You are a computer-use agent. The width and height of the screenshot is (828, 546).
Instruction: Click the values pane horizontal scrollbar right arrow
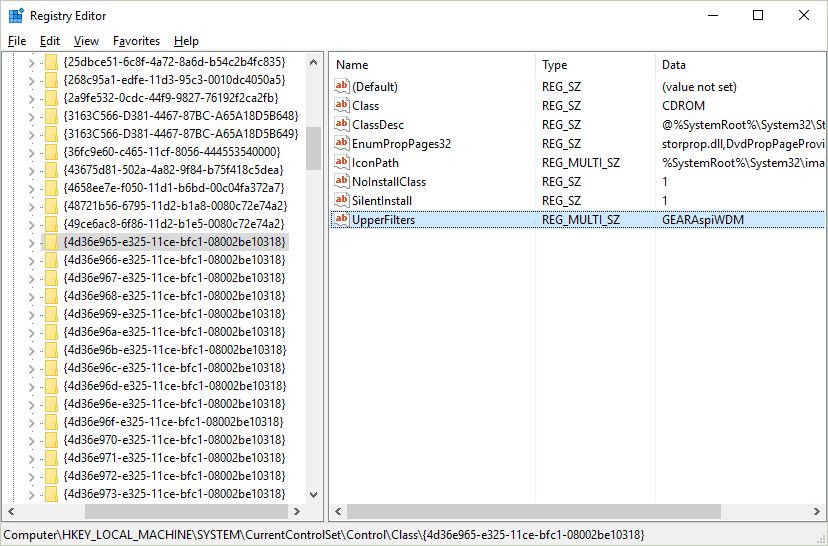click(x=819, y=512)
